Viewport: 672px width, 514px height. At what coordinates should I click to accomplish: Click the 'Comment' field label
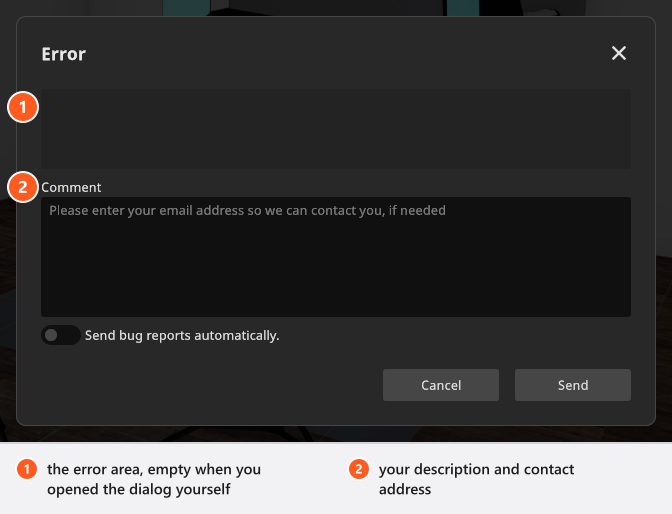(x=71, y=187)
